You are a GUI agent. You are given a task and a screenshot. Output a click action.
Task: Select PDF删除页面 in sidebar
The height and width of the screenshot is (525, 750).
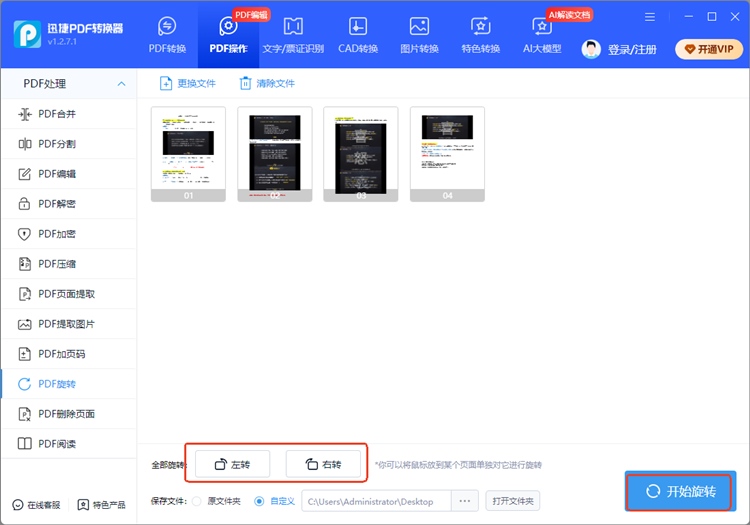[x=69, y=414]
